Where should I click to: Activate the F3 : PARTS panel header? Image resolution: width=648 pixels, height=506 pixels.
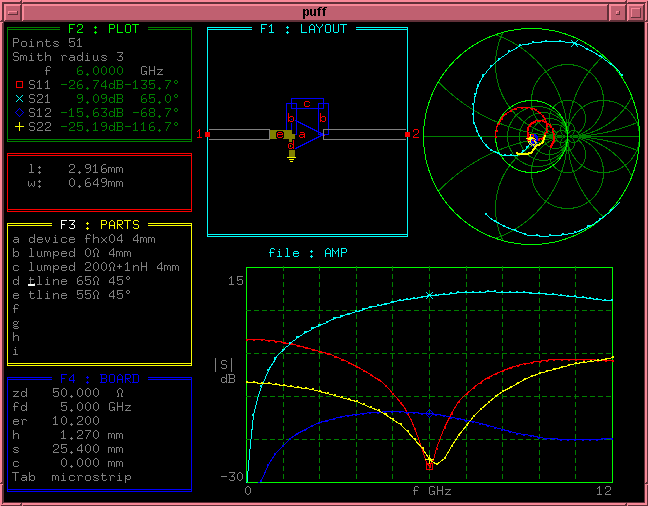[100, 225]
